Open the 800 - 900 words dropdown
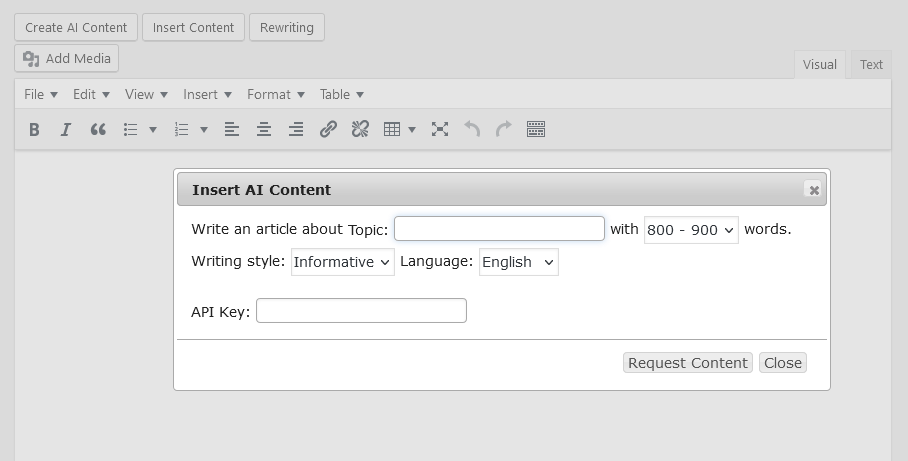Image resolution: width=908 pixels, height=461 pixels. [x=691, y=230]
